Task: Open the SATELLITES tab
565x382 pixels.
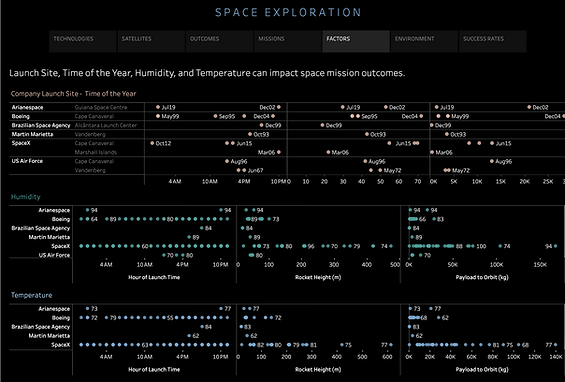Action: pos(151,41)
